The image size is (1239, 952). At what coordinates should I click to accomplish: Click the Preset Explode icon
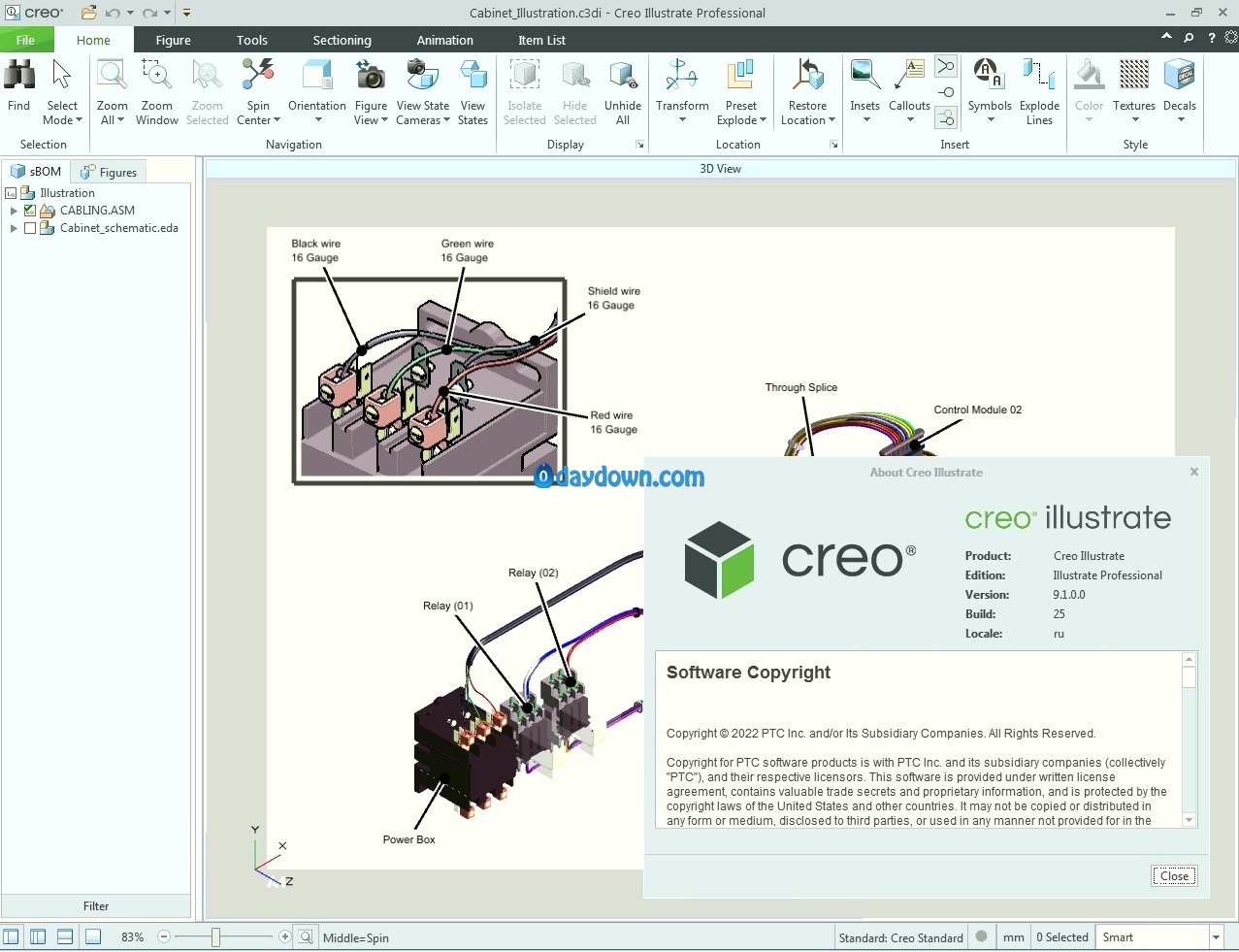(740, 75)
